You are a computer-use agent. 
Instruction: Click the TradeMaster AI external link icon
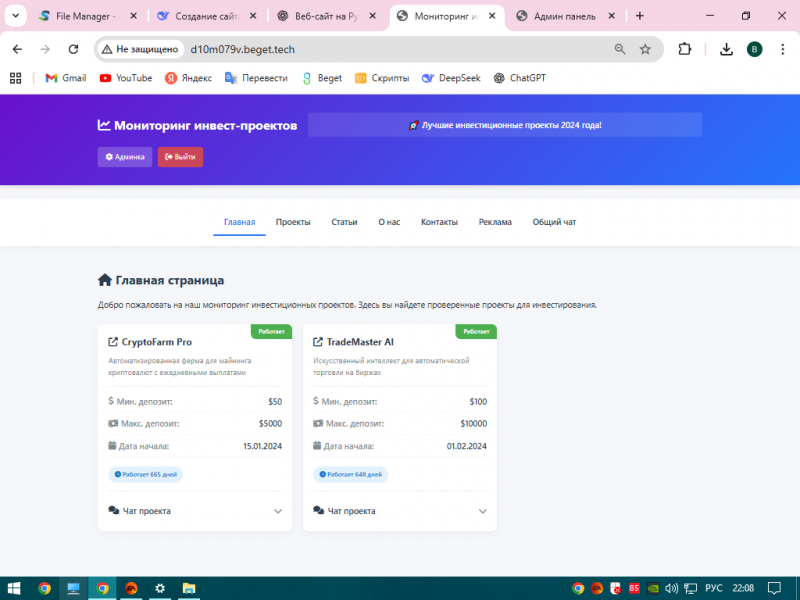pyautogui.click(x=318, y=342)
